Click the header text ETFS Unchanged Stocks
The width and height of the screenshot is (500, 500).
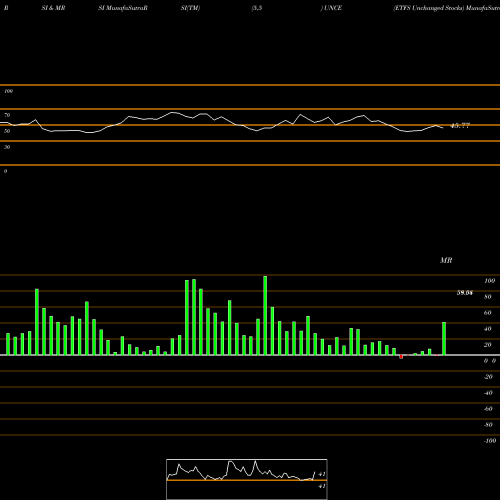pos(429,8)
